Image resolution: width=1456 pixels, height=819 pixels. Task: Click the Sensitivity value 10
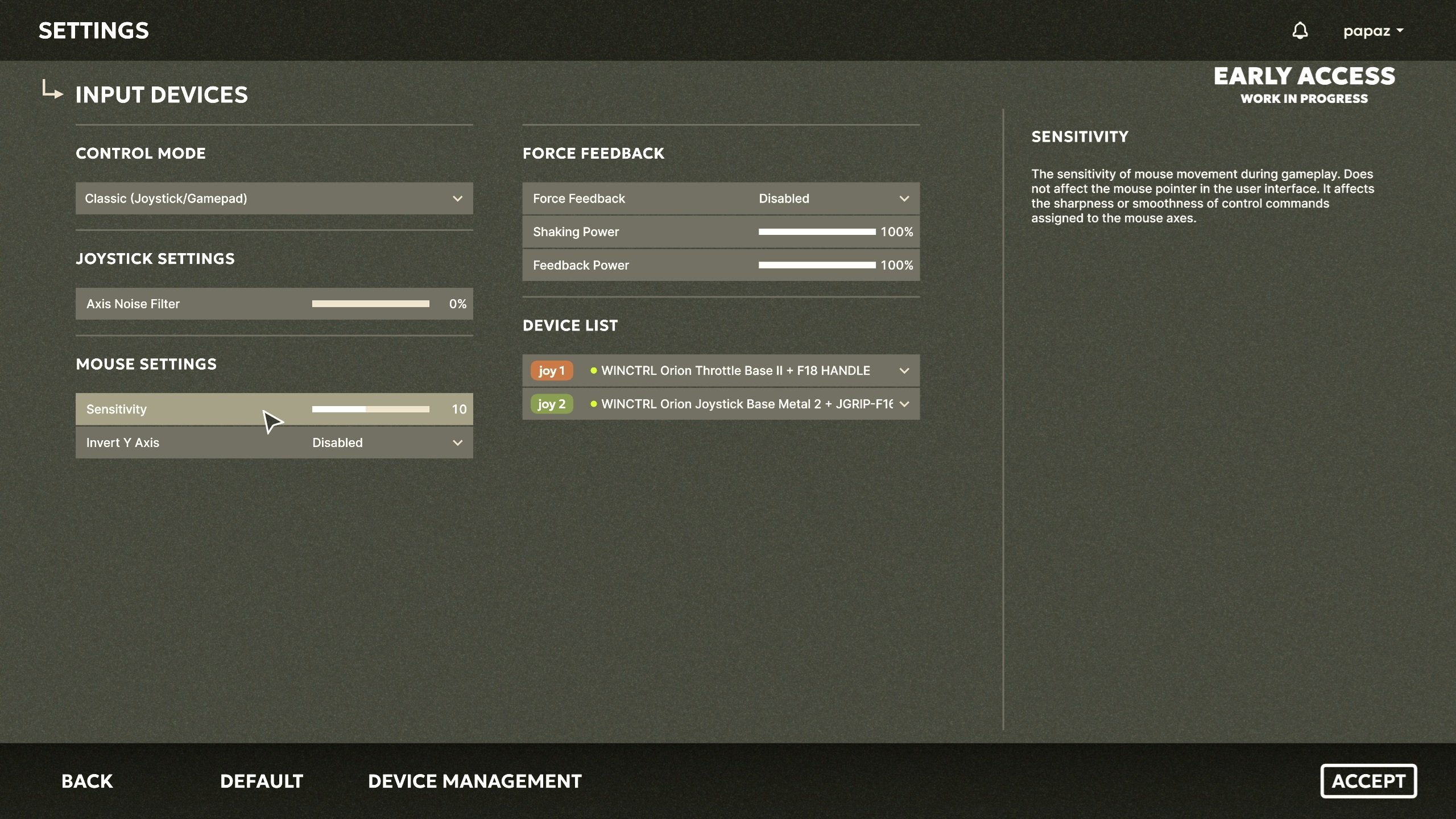coord(459,409)
